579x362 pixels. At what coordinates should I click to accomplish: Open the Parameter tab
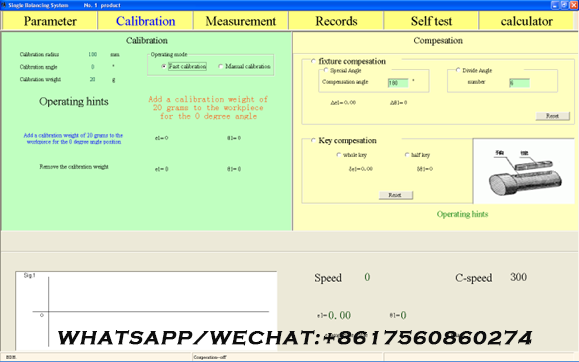pos(50,21)
